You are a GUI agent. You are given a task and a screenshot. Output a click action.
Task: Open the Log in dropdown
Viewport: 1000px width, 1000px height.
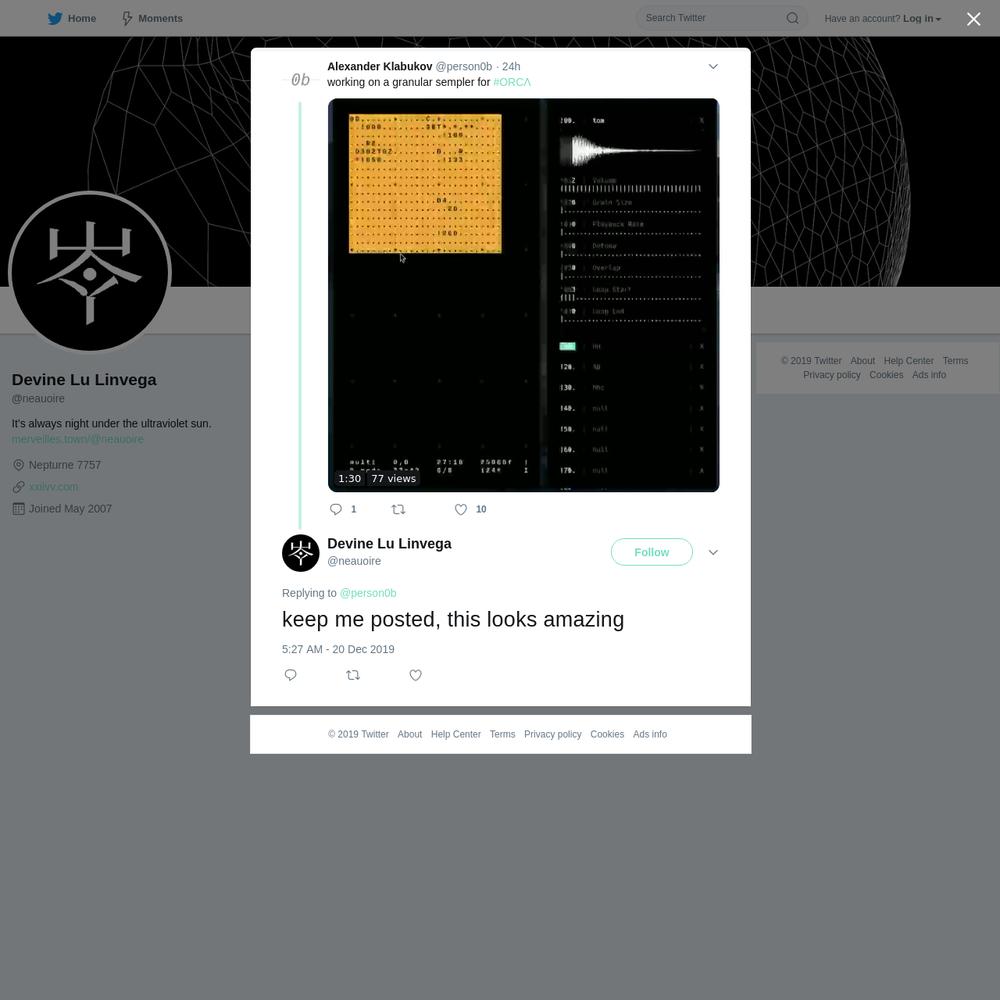point(922,18)
